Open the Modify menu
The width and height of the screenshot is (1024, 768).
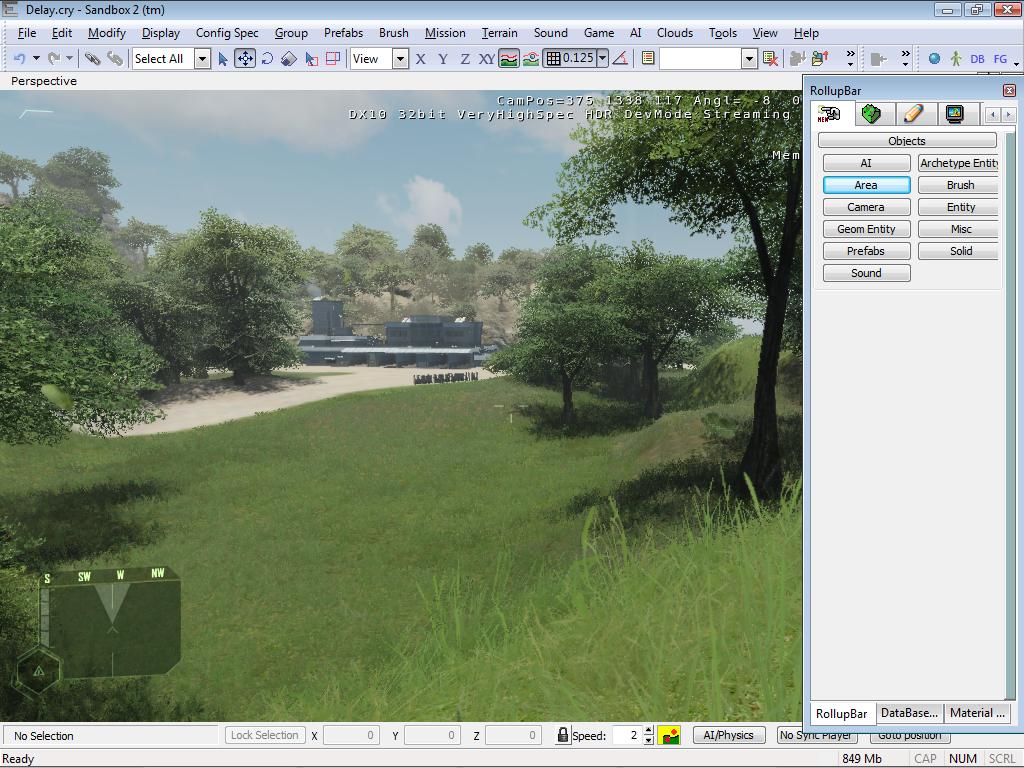pos(106,33)
